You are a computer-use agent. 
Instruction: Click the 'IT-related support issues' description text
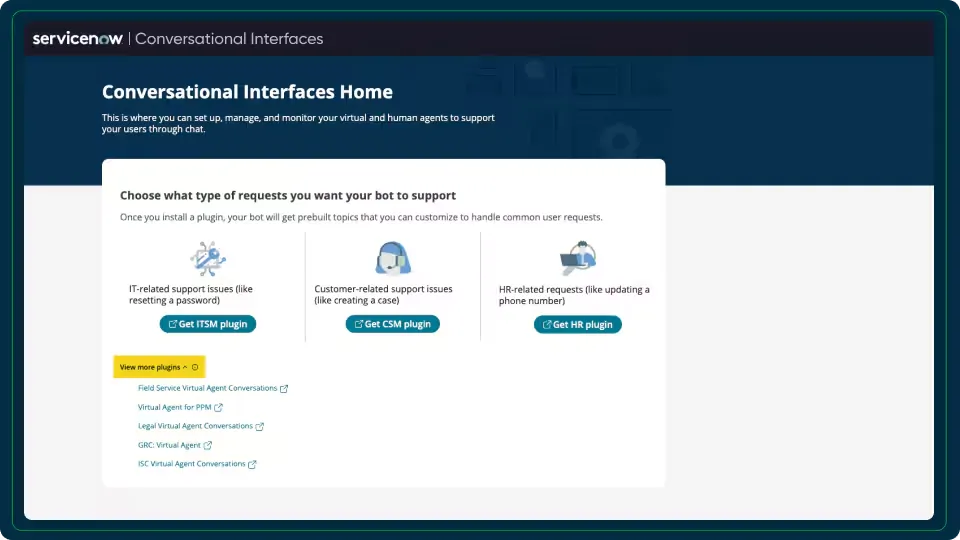(190, 294)
